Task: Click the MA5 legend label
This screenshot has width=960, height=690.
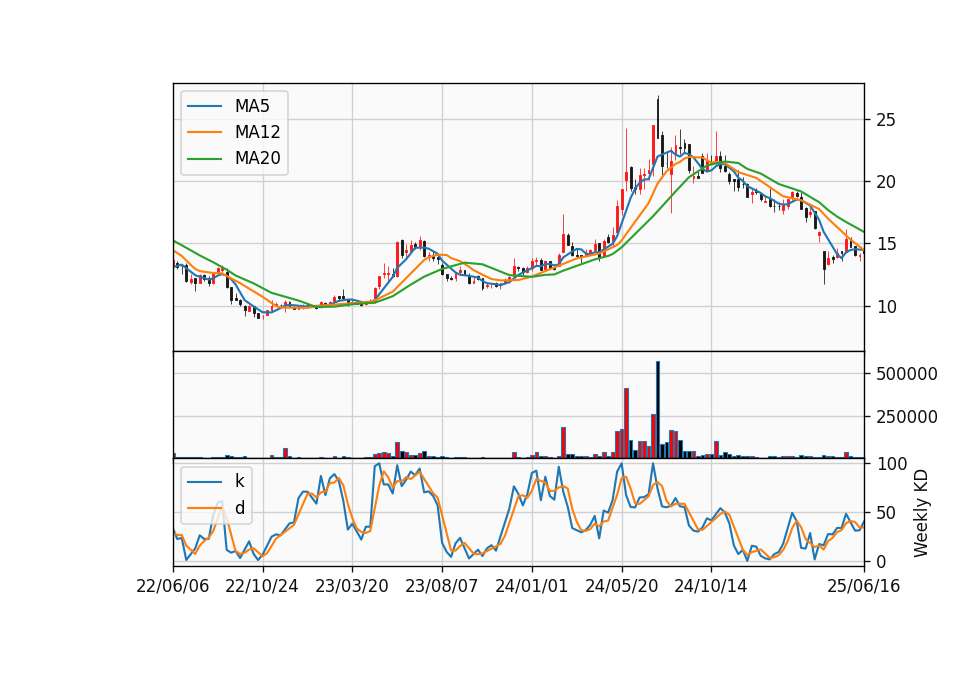Action: tap(252, 106)
